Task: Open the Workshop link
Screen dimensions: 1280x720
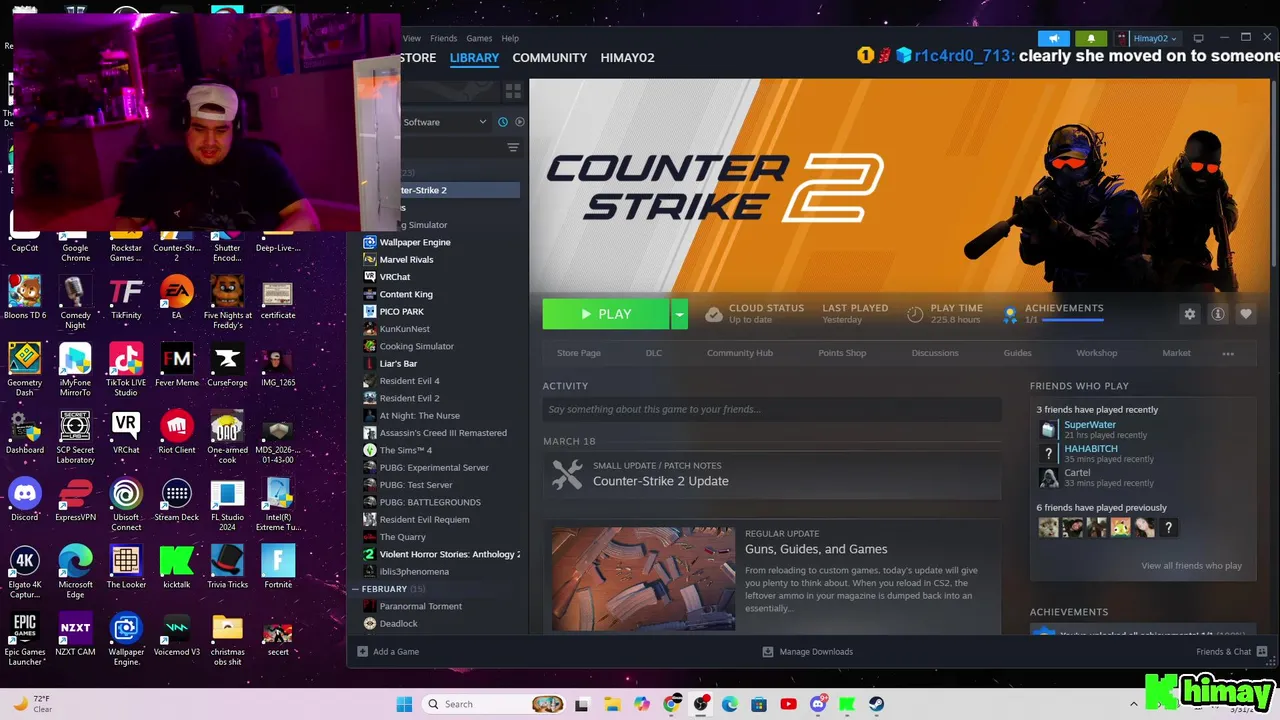Action: pyautogui.click(x=1096, y=353)
